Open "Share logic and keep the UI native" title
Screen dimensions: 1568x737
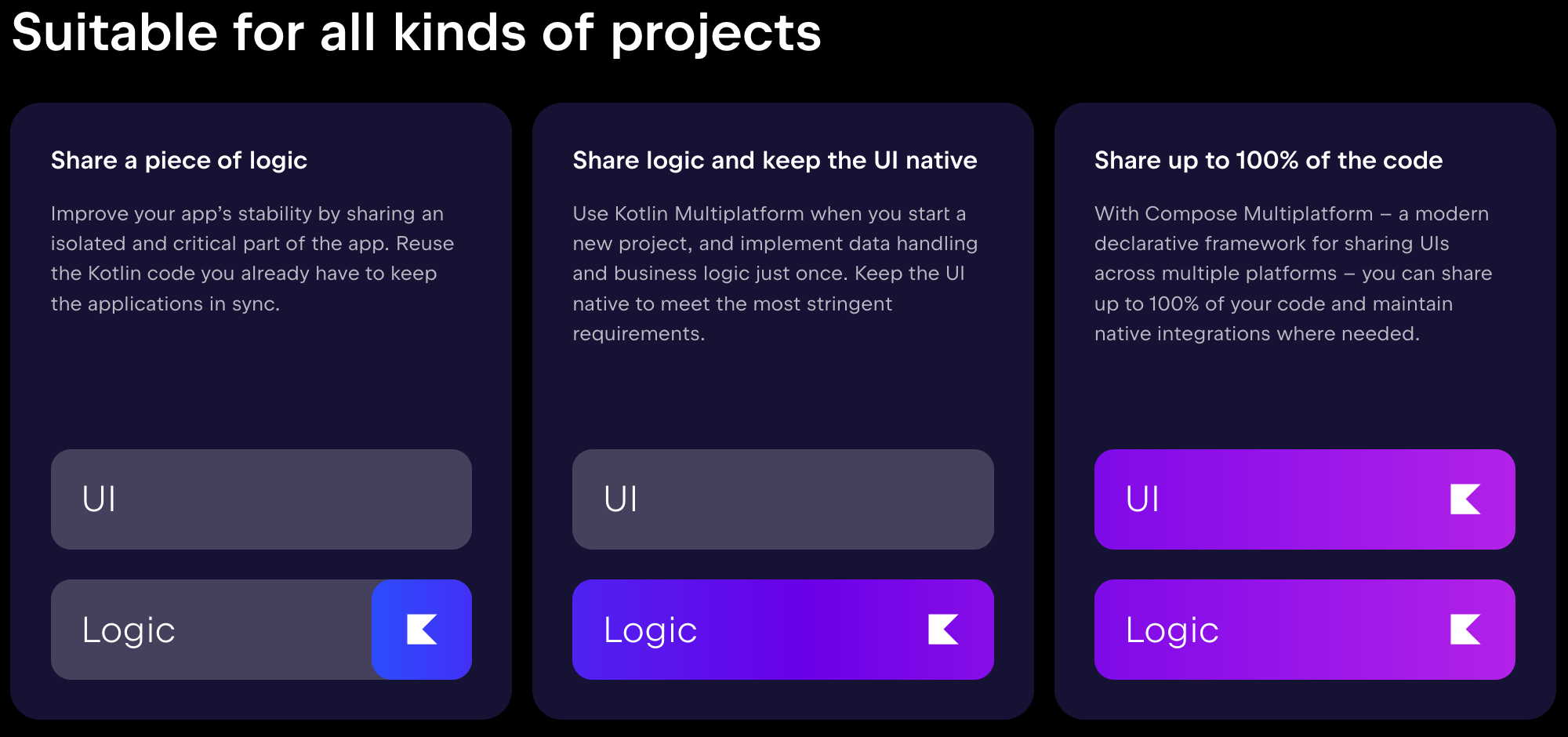coord(775,161)
